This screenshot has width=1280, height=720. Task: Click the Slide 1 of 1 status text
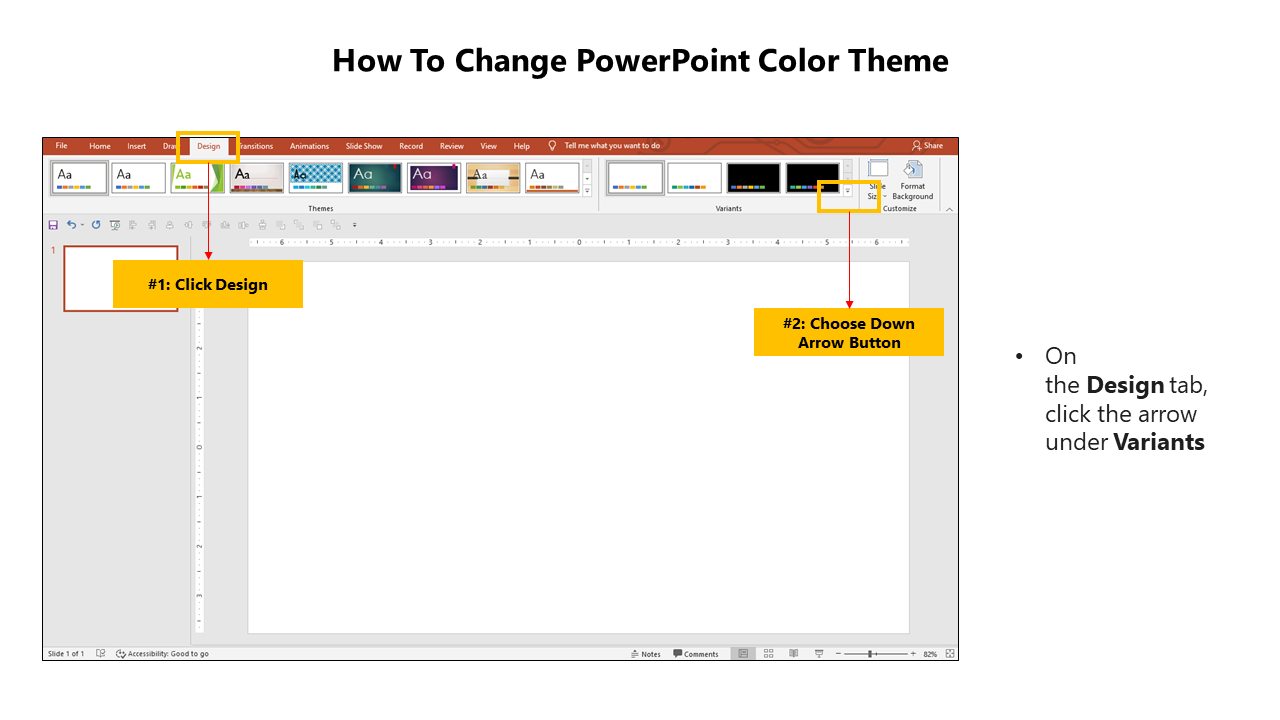click(x=66, y=654)
